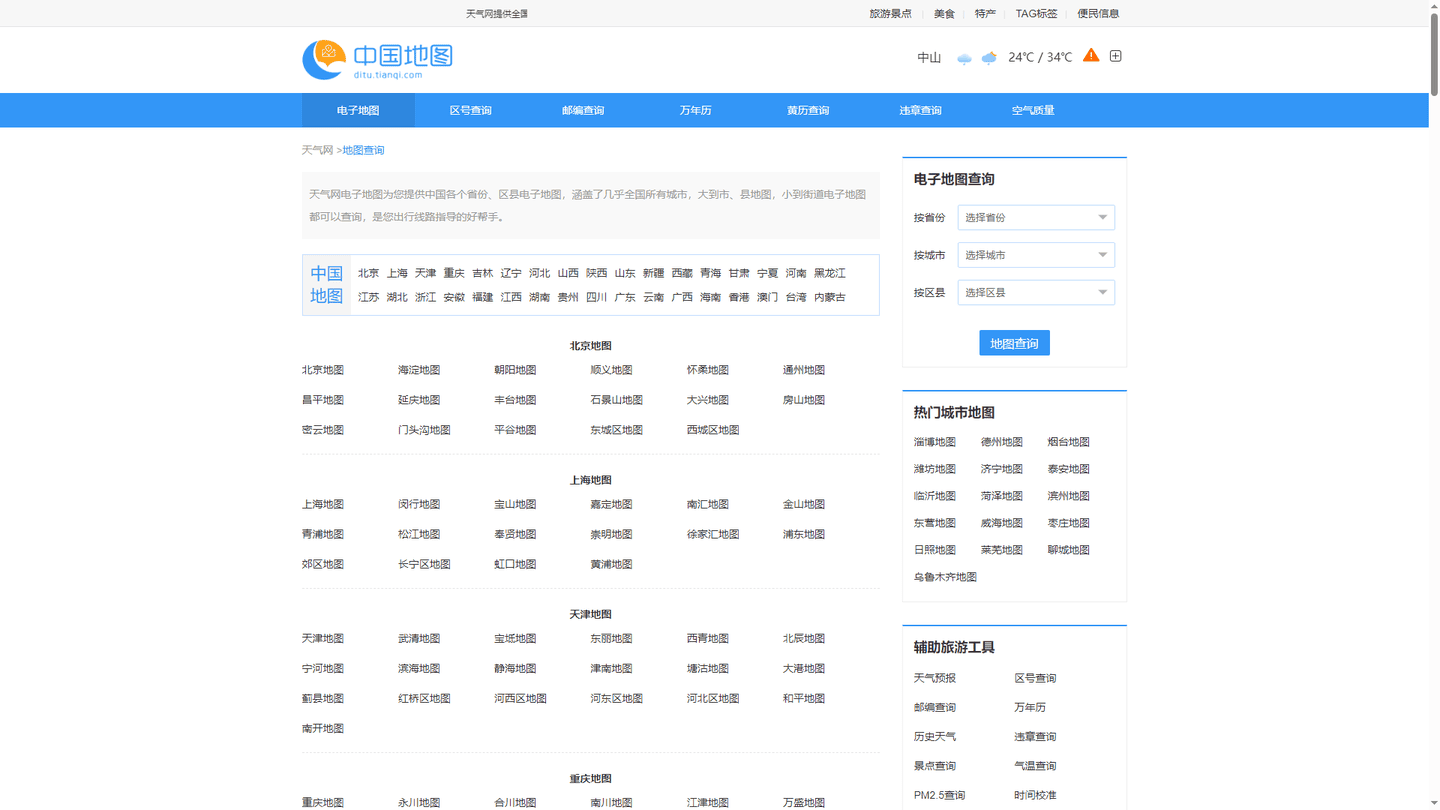Screen dimensions: 1440x810
Task: Open the 西城区地图 link
Action: (713, 430)
